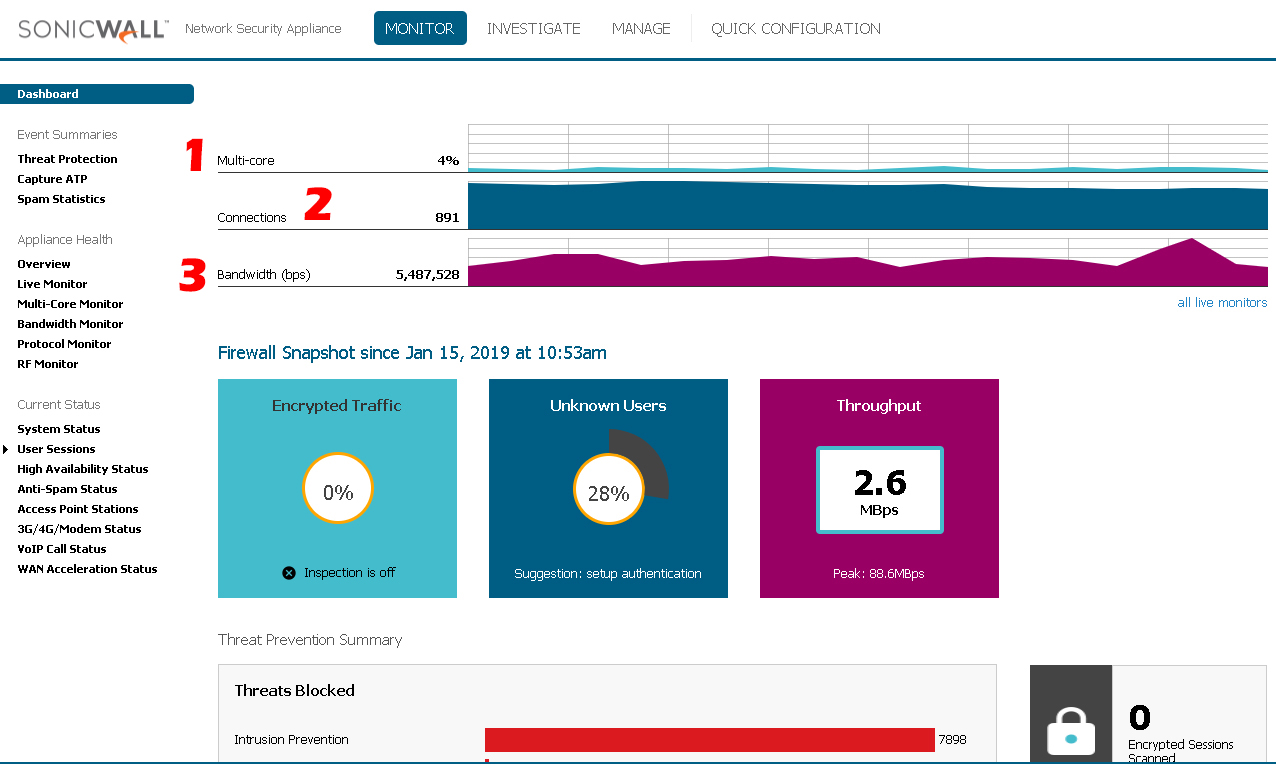Open Bandwidth Monitor
The image size is (1276, 766).
[x=70, y=323]
